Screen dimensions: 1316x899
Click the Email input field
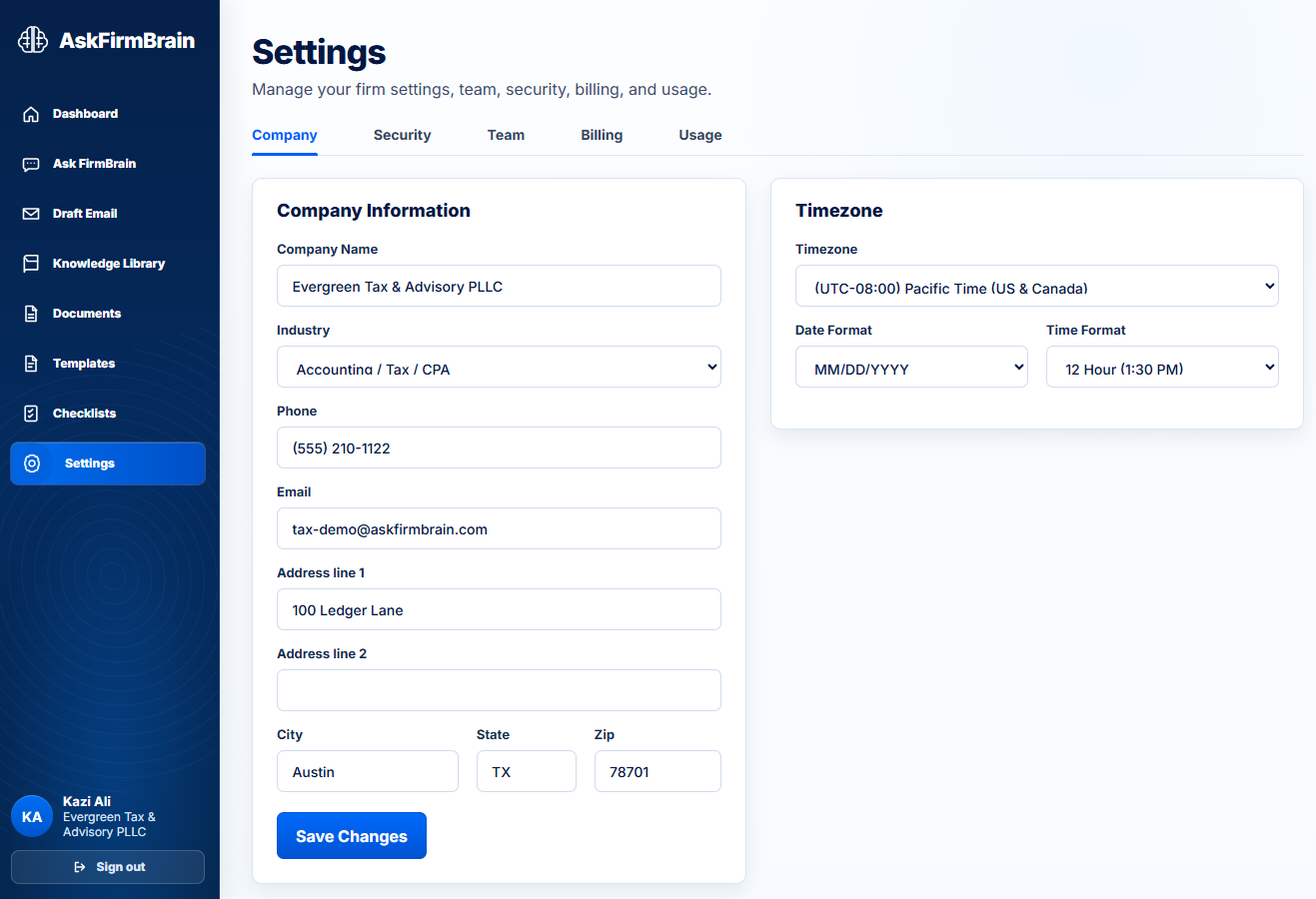pyautogui.click(x=499, y=528)
